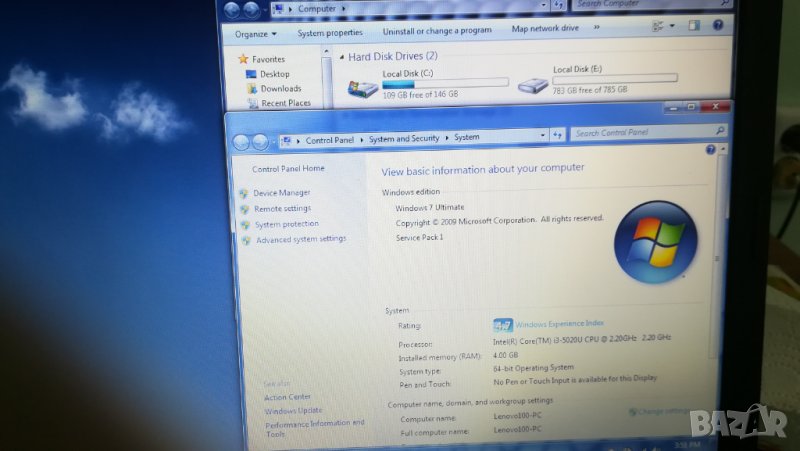The height and width of the screenshot is (451, 800).
Task: Click the refresh icon in the Control Panel address bar
Action: click(x=558, y=134)
